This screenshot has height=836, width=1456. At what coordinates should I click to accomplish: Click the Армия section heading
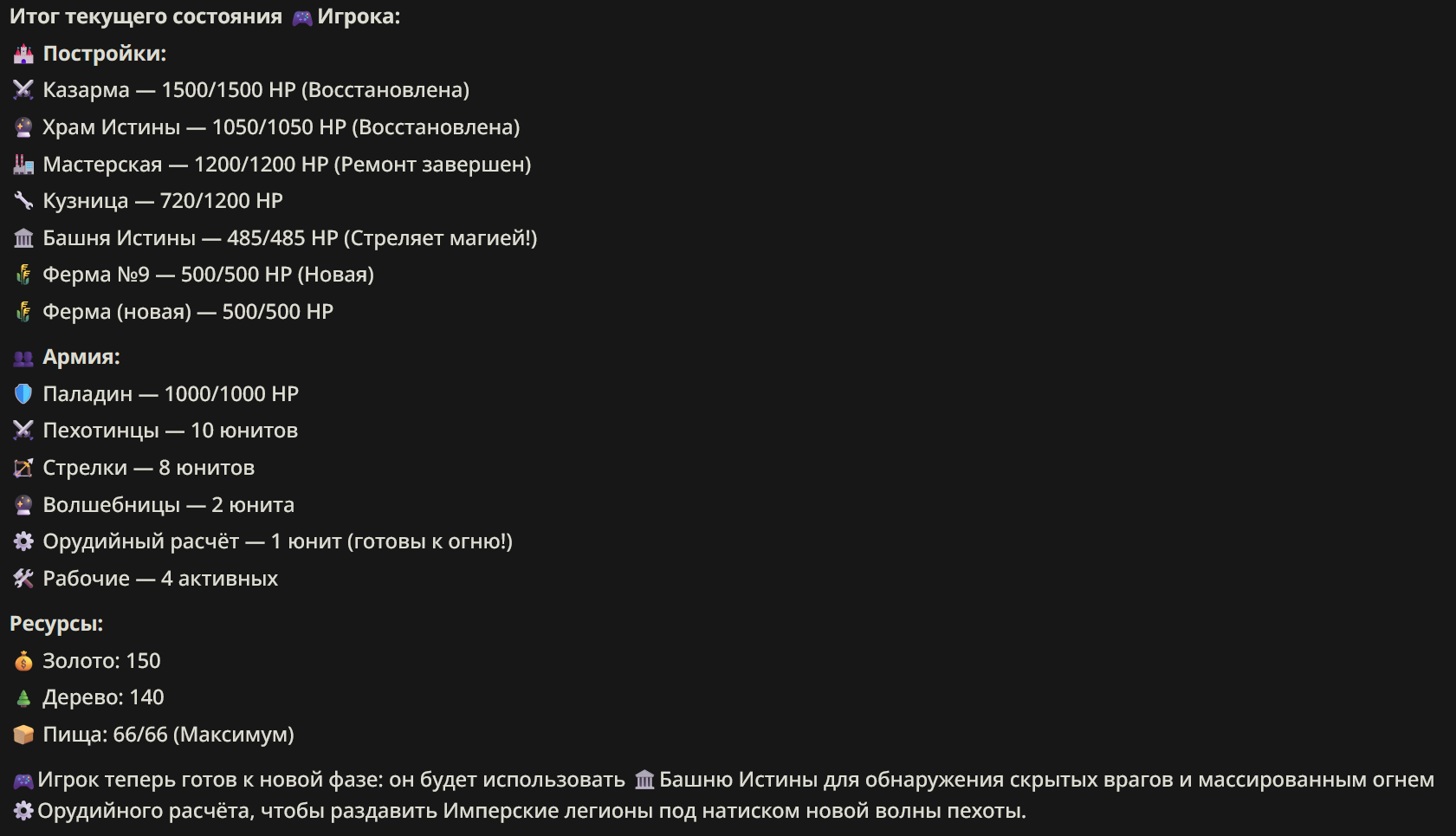(x=81, y=357)
